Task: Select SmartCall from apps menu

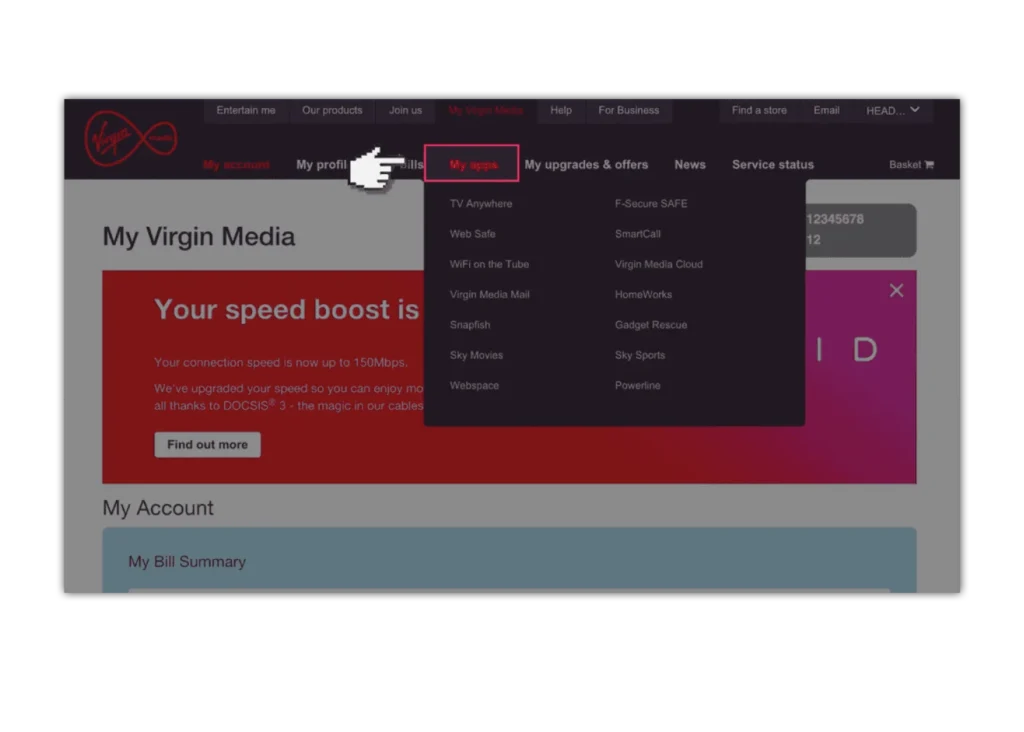Action: [637, 234]
